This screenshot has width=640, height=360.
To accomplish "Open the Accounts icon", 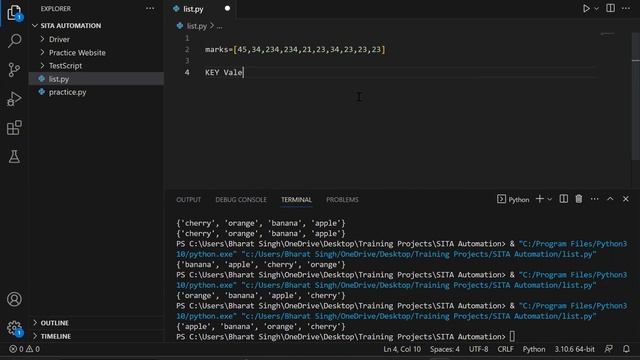I will click(14, 299).
